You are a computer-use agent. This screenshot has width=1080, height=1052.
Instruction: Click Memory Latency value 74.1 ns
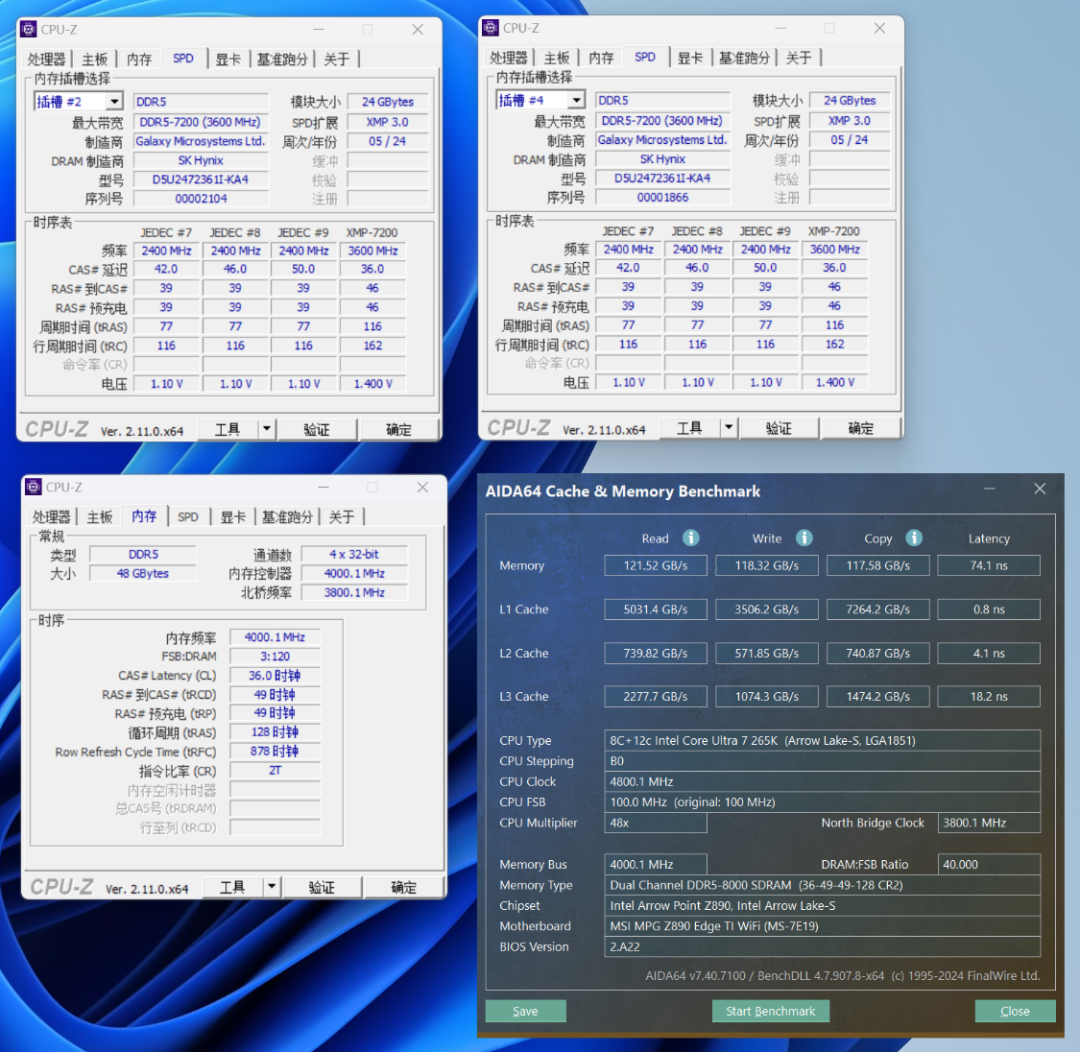pos(989,566)
